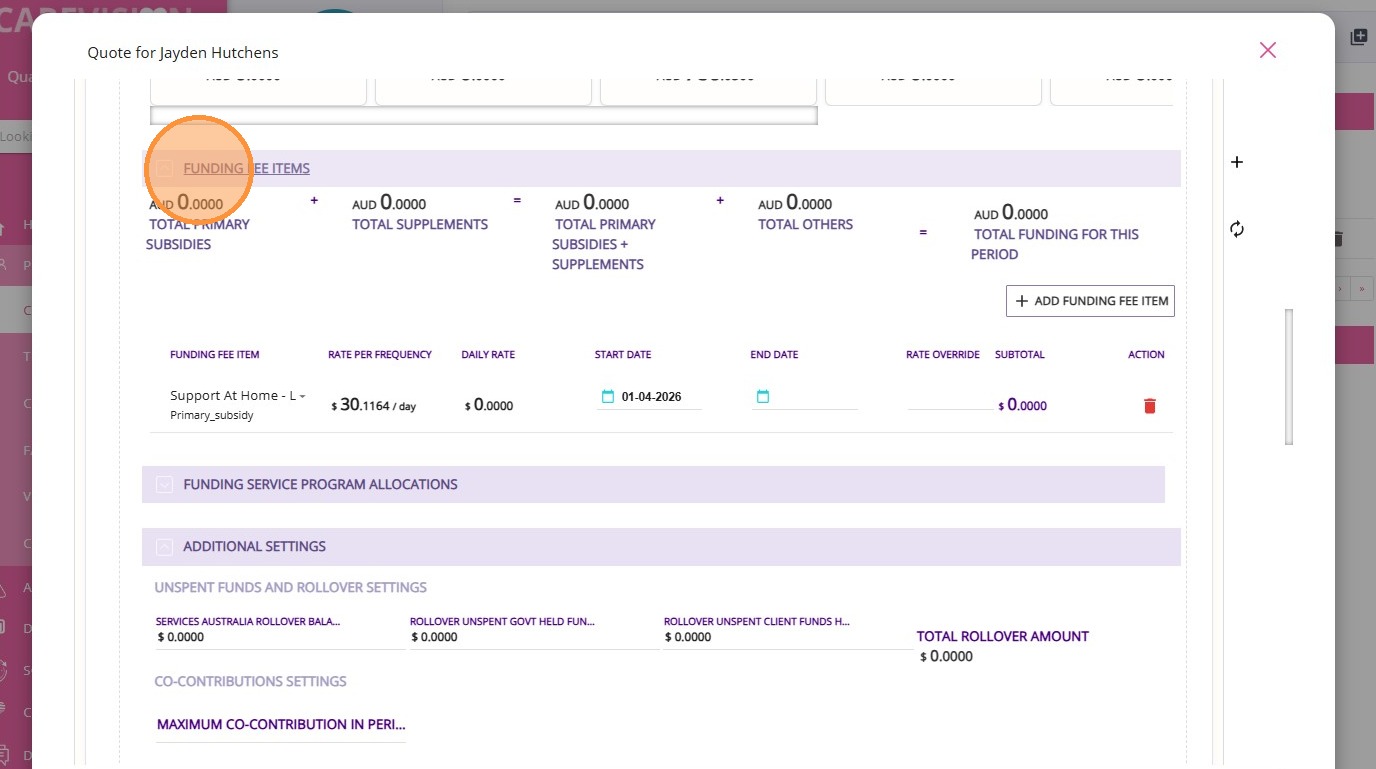This screenshot has width=1376, height=769.
Task: Delete the Support At Home funding fee item
Action: click(x=1150, y=405)
